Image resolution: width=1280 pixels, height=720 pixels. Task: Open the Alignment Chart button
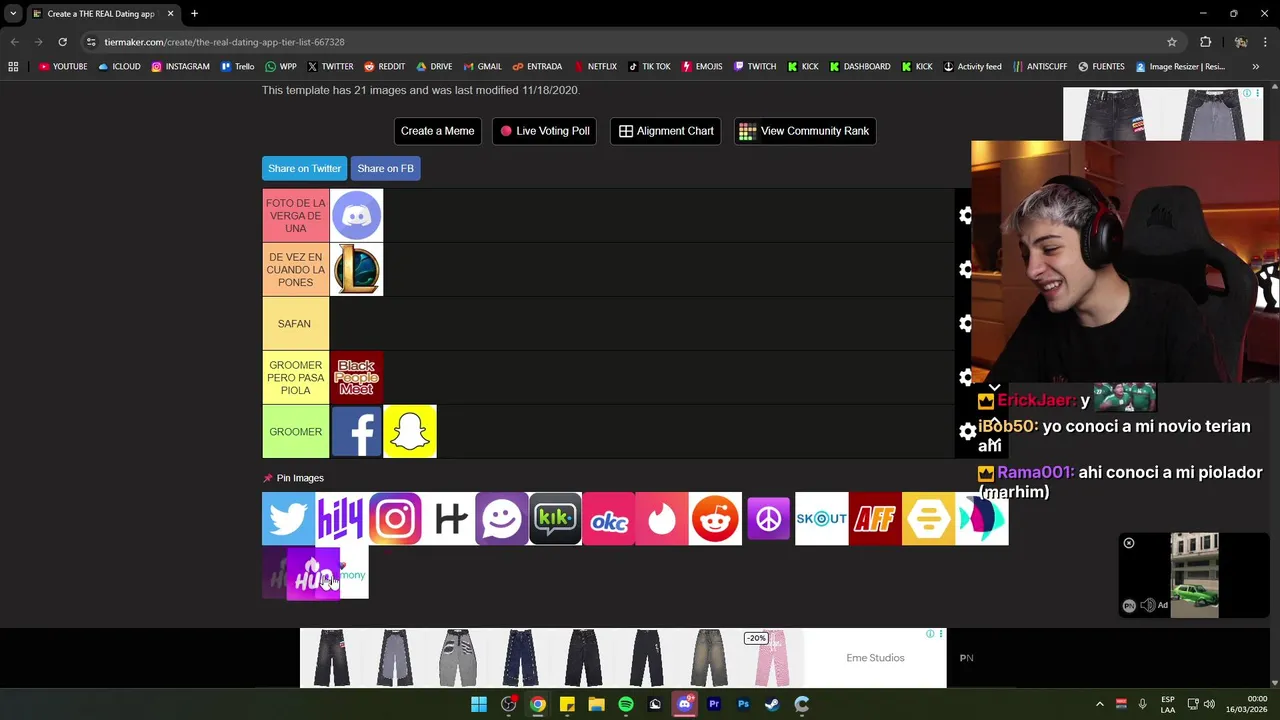click(666, 131)
